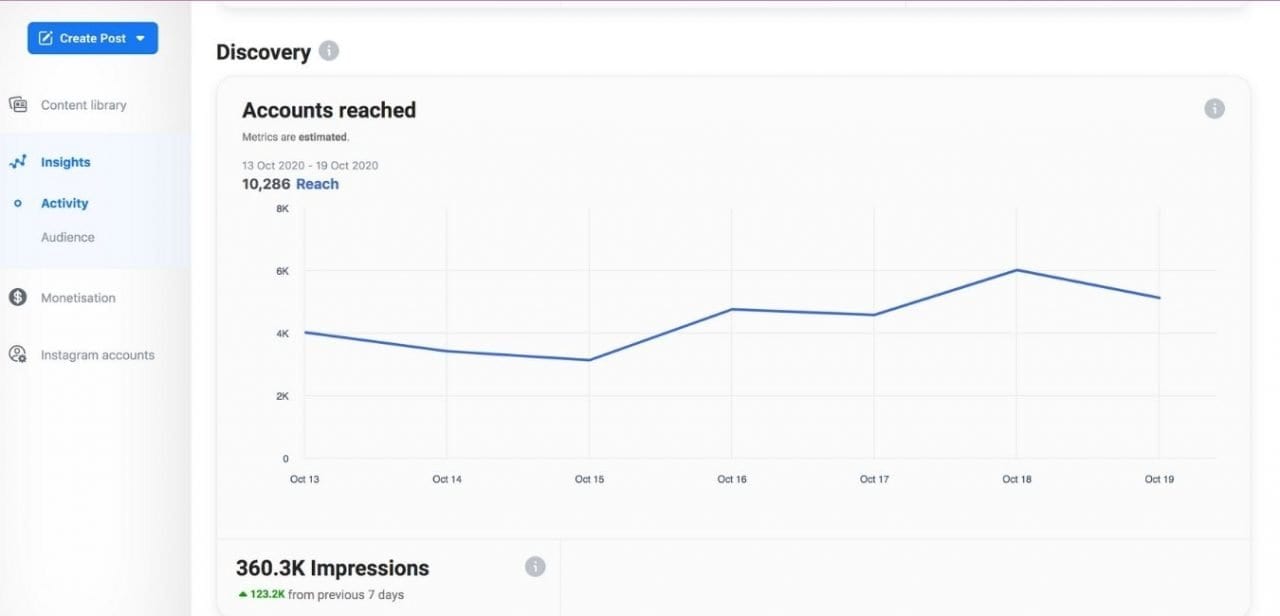Open Monetisation via its dollar icon
Screen dimensions: 1280x616
coord(17,297)
